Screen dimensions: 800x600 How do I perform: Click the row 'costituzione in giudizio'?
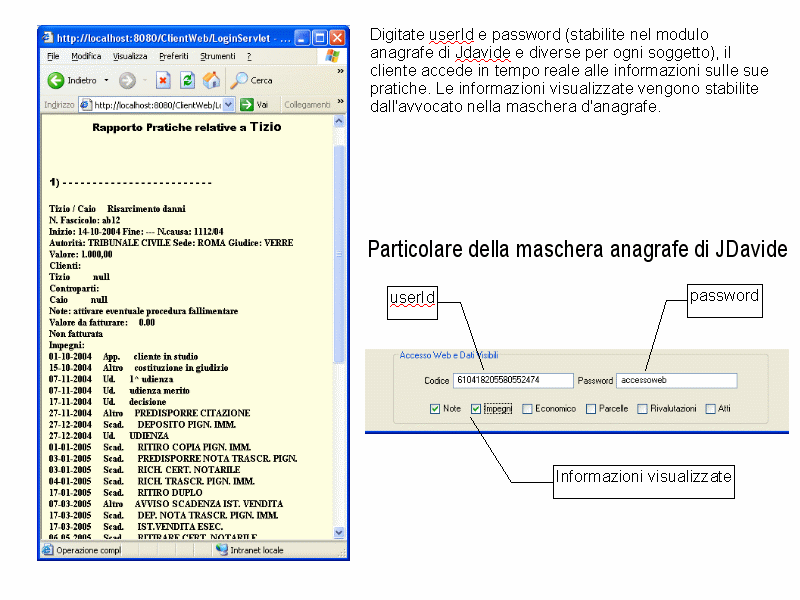click(138, 368)
